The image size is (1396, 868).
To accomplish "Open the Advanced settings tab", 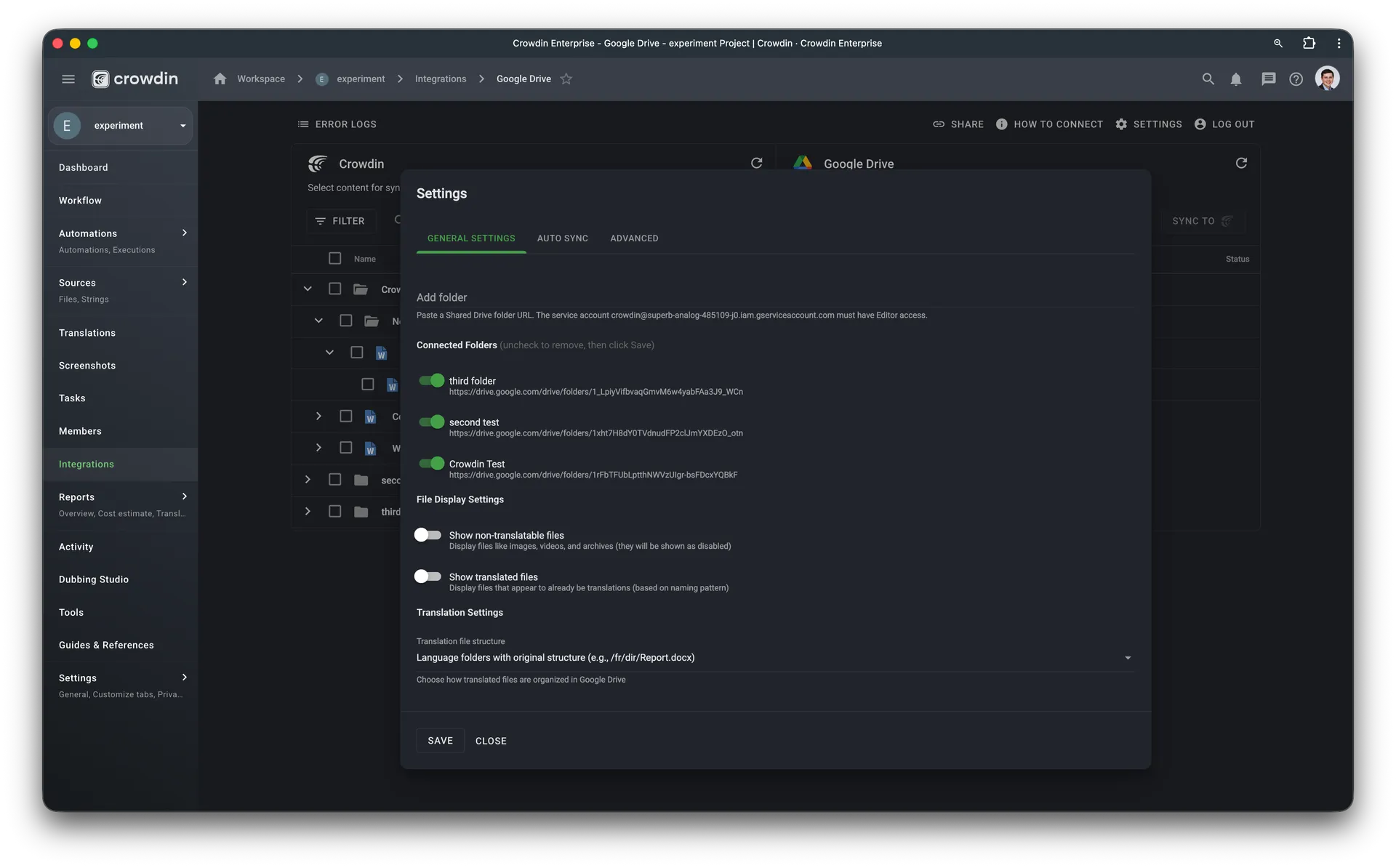I will point(634,238).
